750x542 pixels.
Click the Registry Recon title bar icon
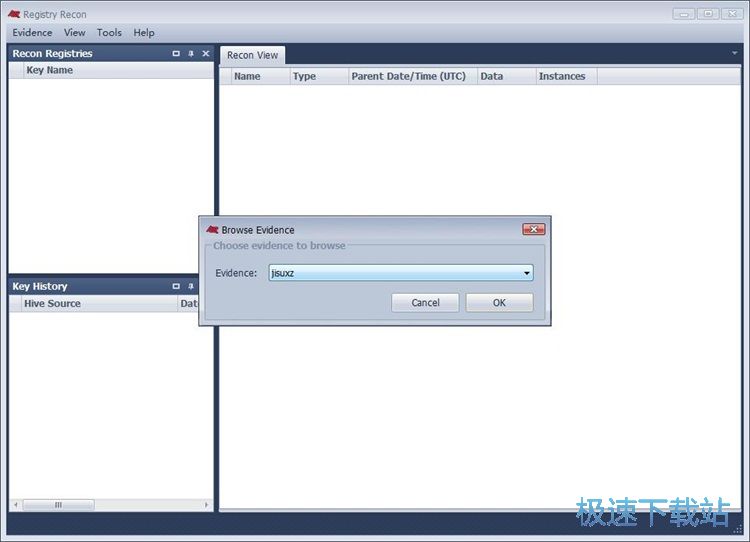tap(14, 14)
